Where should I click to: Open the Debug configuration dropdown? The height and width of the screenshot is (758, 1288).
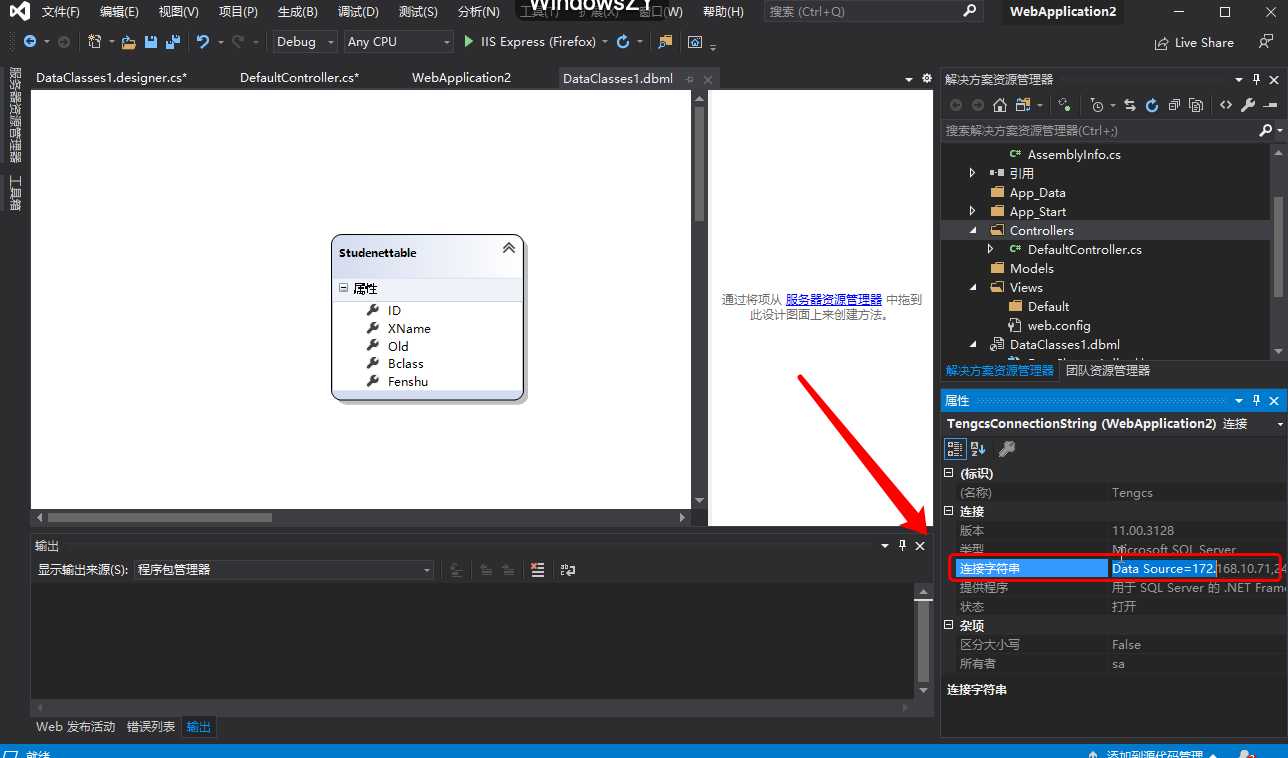304,42
